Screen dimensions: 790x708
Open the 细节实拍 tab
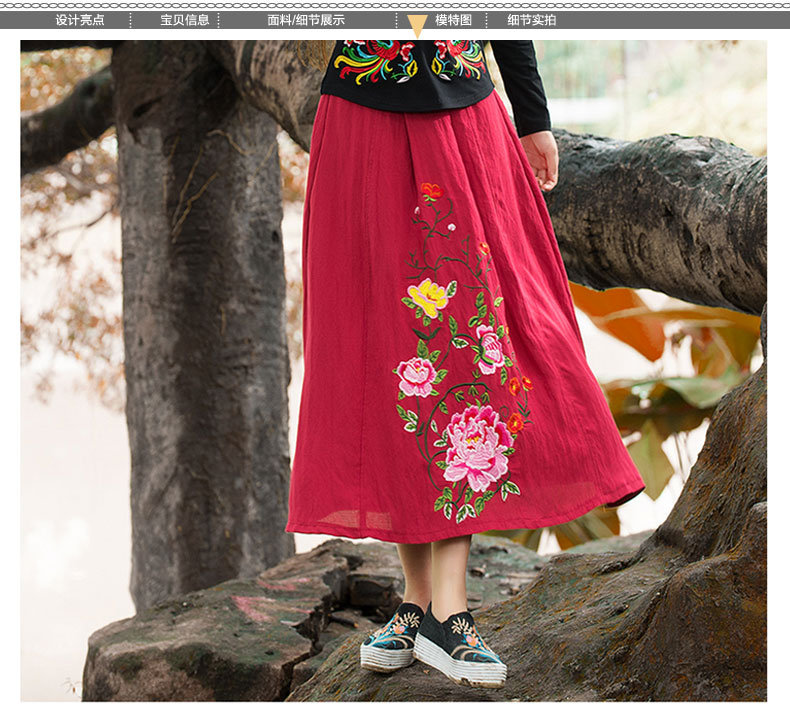point(532,20)
